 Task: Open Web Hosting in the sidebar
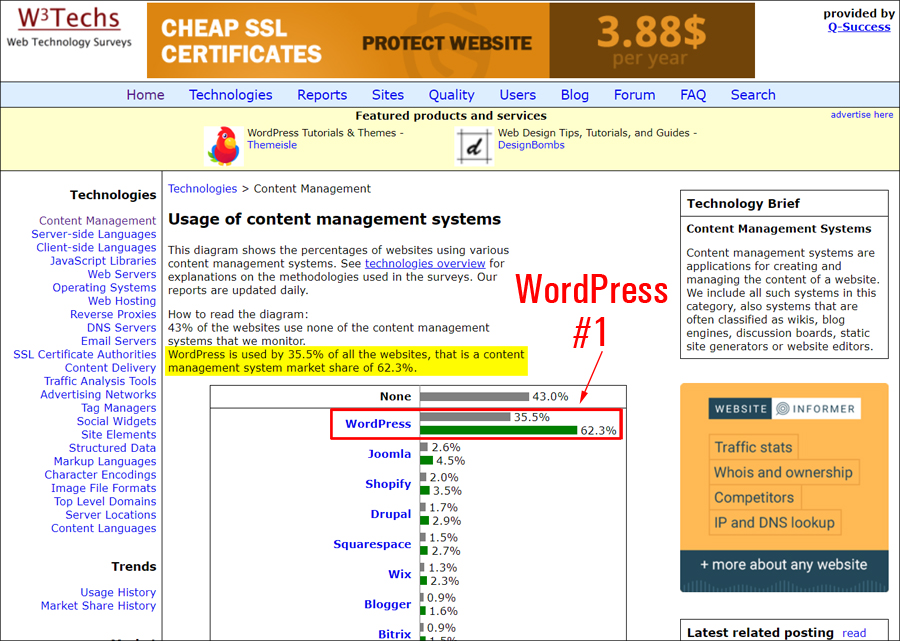pos(122,301)
